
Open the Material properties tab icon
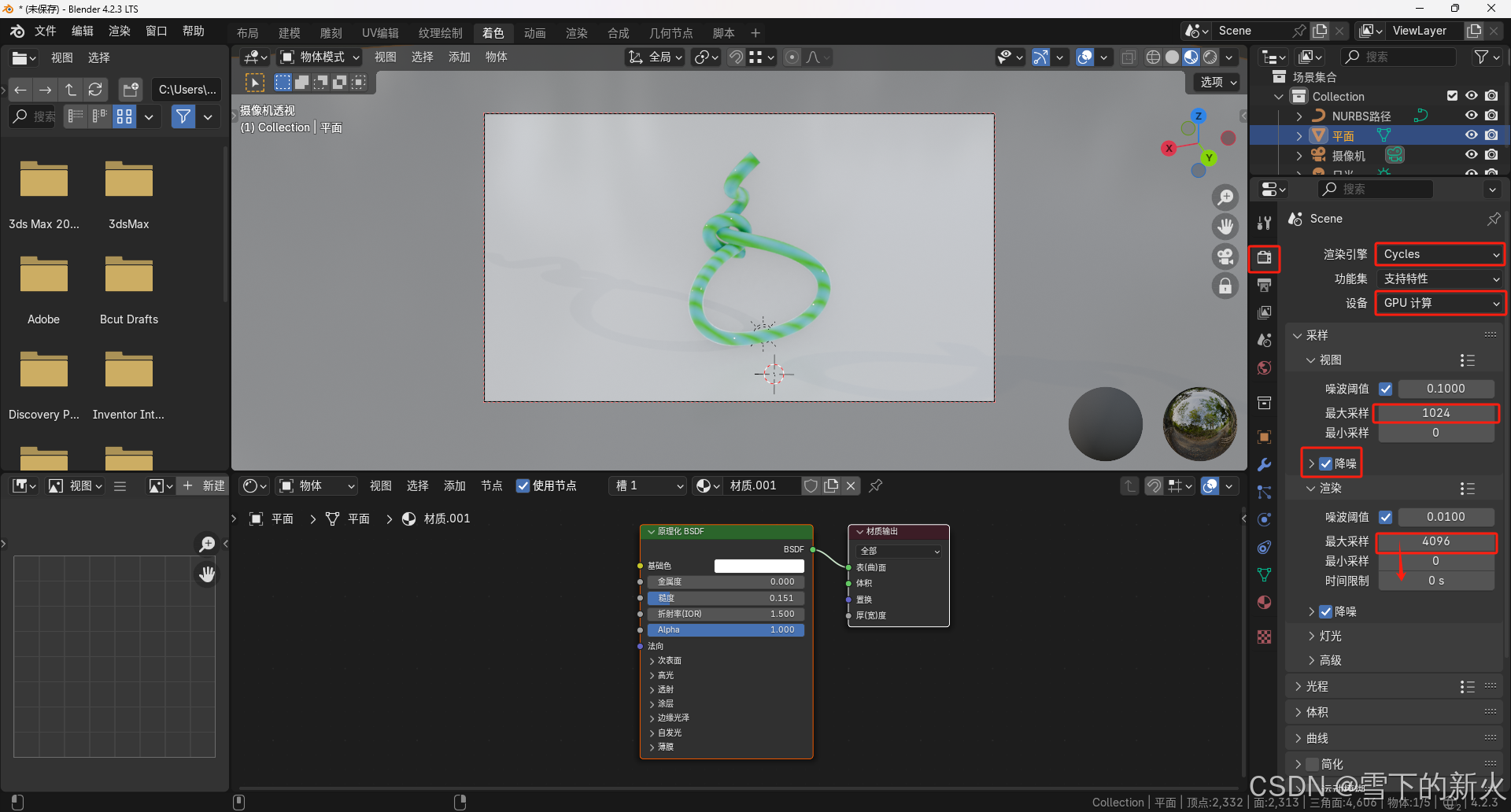[x=1264, y=602]
